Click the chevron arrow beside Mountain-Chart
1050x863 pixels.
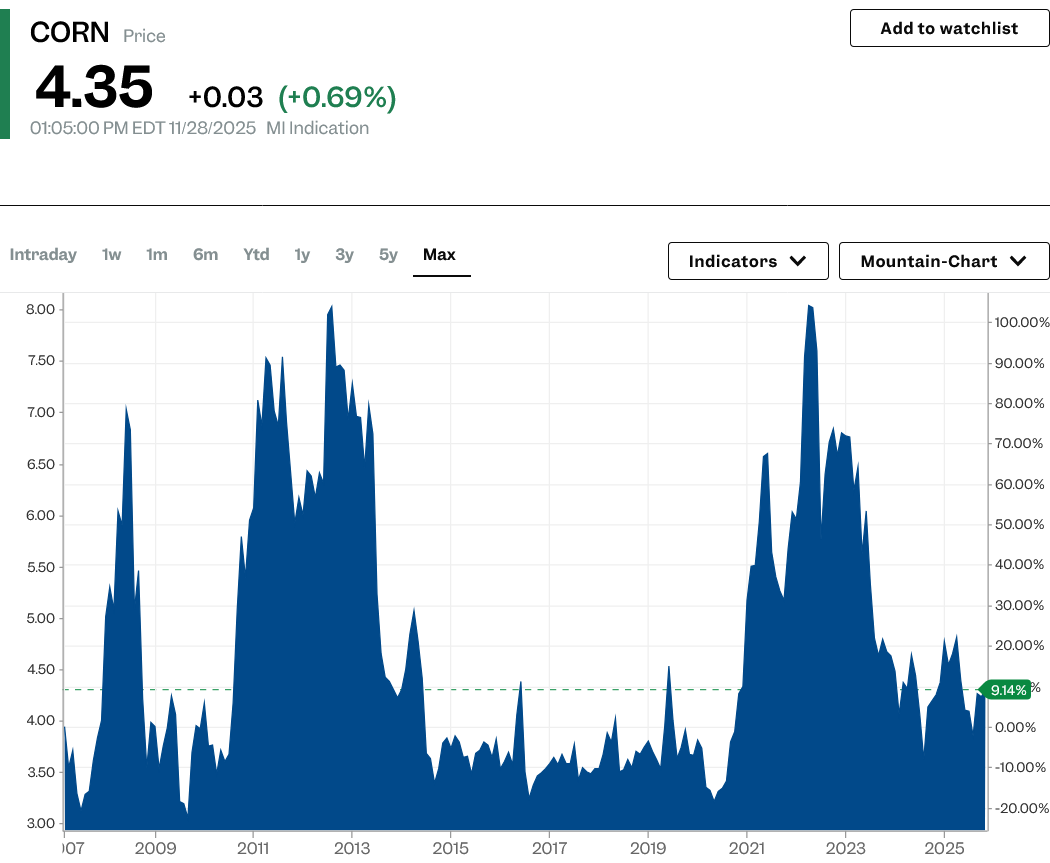click(1018, 261)
